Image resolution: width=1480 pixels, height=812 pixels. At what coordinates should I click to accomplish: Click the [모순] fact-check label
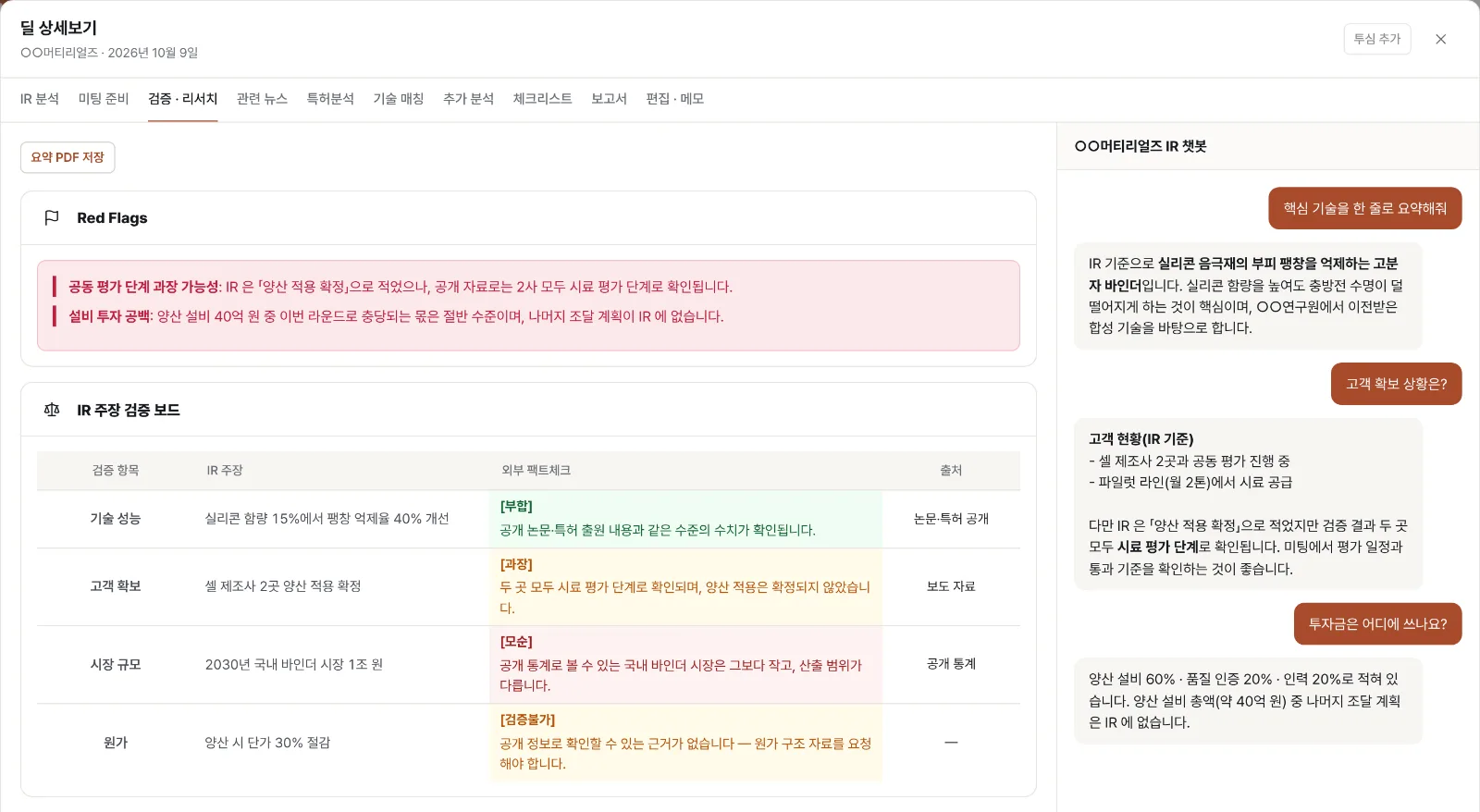516,642
